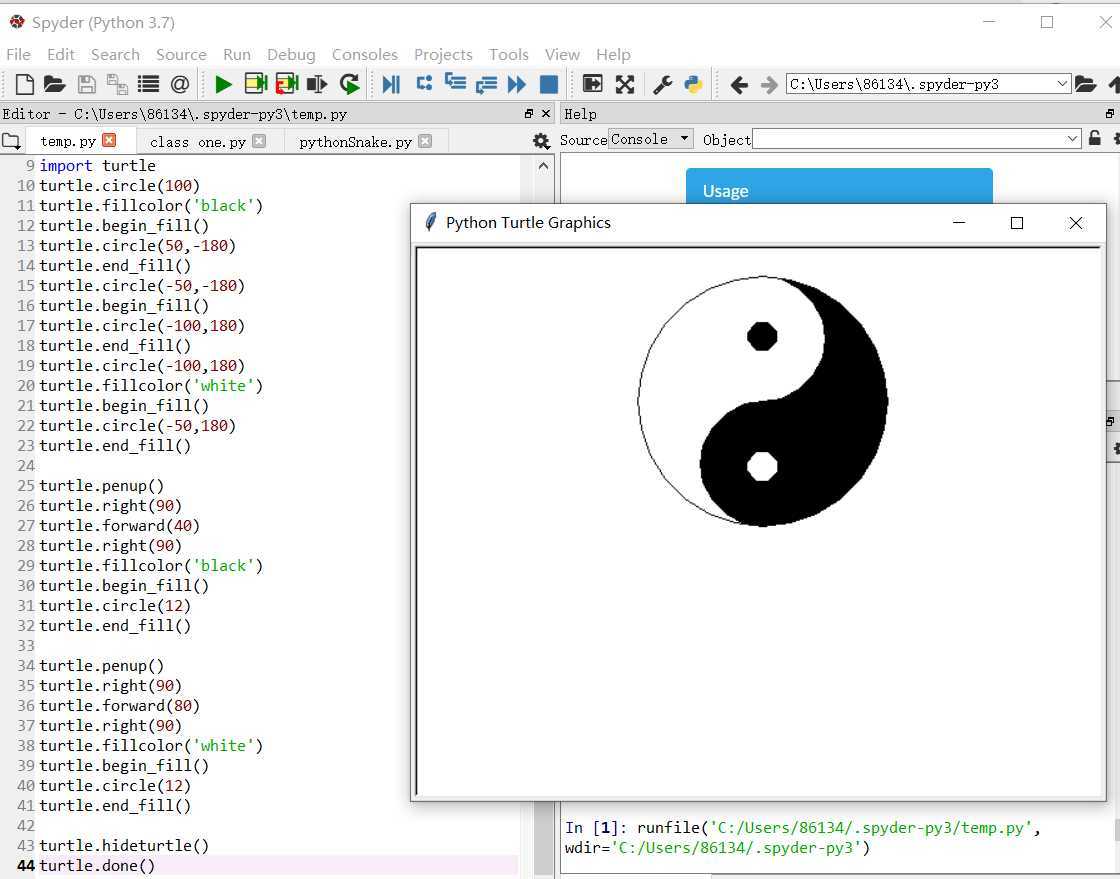
Task: Toggle the Help pane lock icon
Action: click(1094, 139)
